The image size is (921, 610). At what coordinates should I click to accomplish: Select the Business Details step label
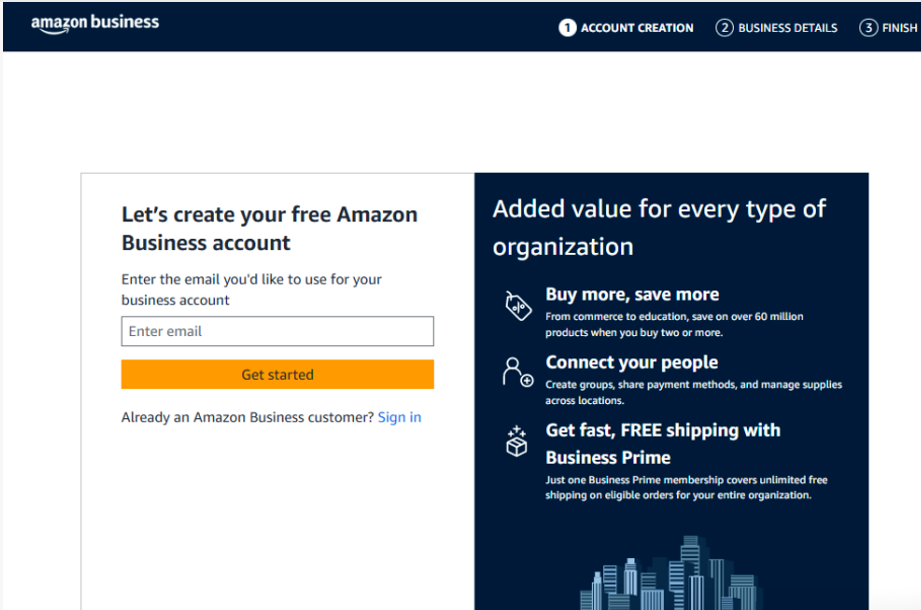click(x=787, y=28)
